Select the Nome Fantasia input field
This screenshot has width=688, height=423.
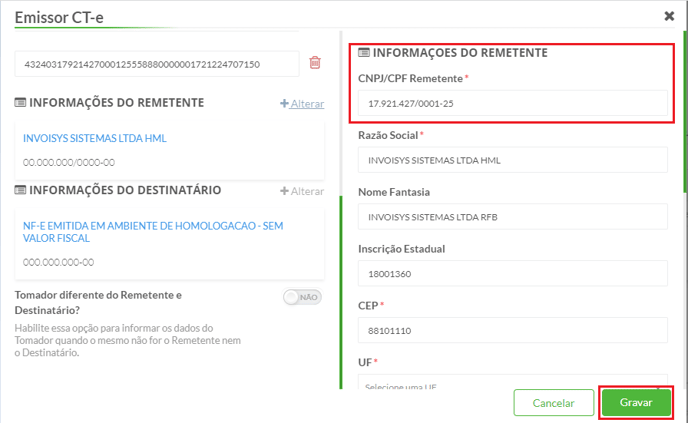point(512,217)
